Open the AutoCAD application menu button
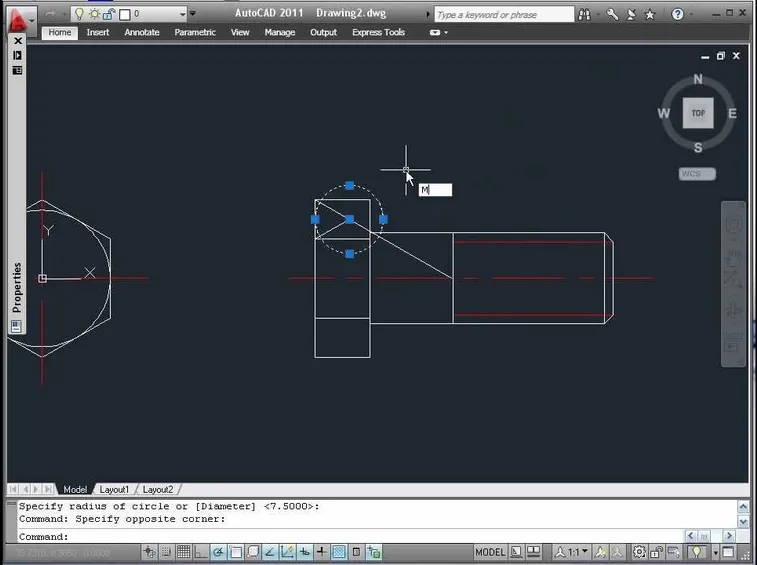The height and width of the screenshot is (565, 757). click(x=19, y=20)
